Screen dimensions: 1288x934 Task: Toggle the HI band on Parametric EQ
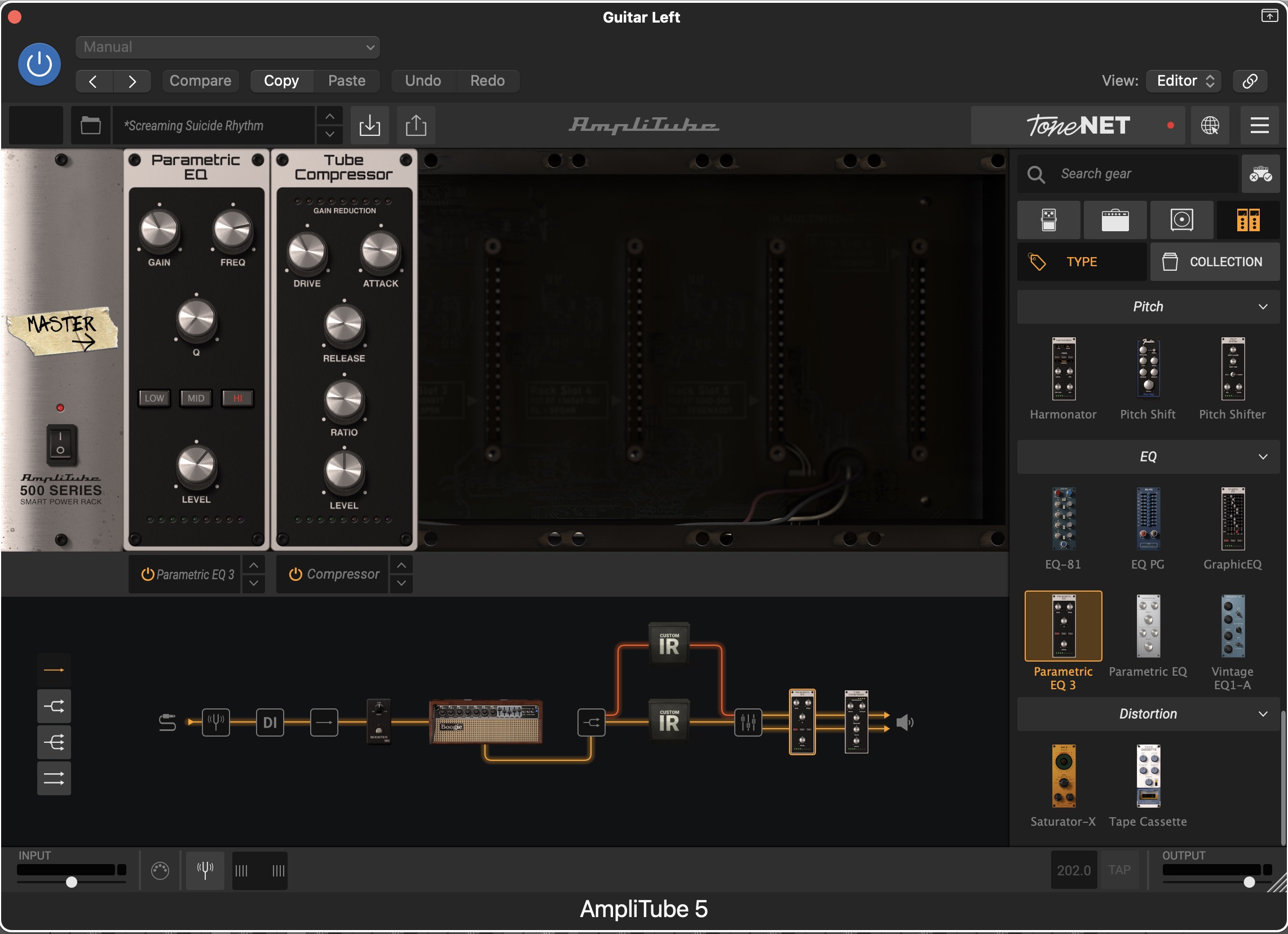tap(238, 399)
